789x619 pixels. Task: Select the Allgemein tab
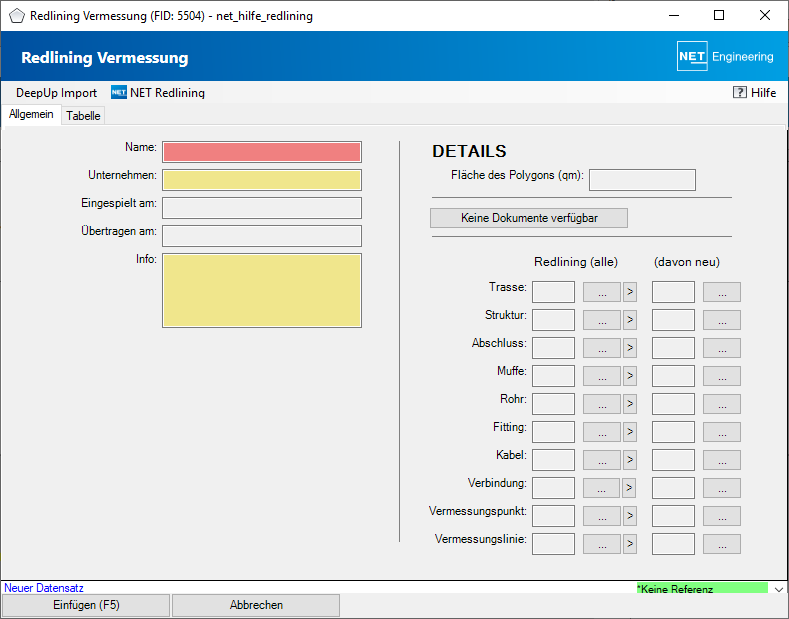[31, 114]
